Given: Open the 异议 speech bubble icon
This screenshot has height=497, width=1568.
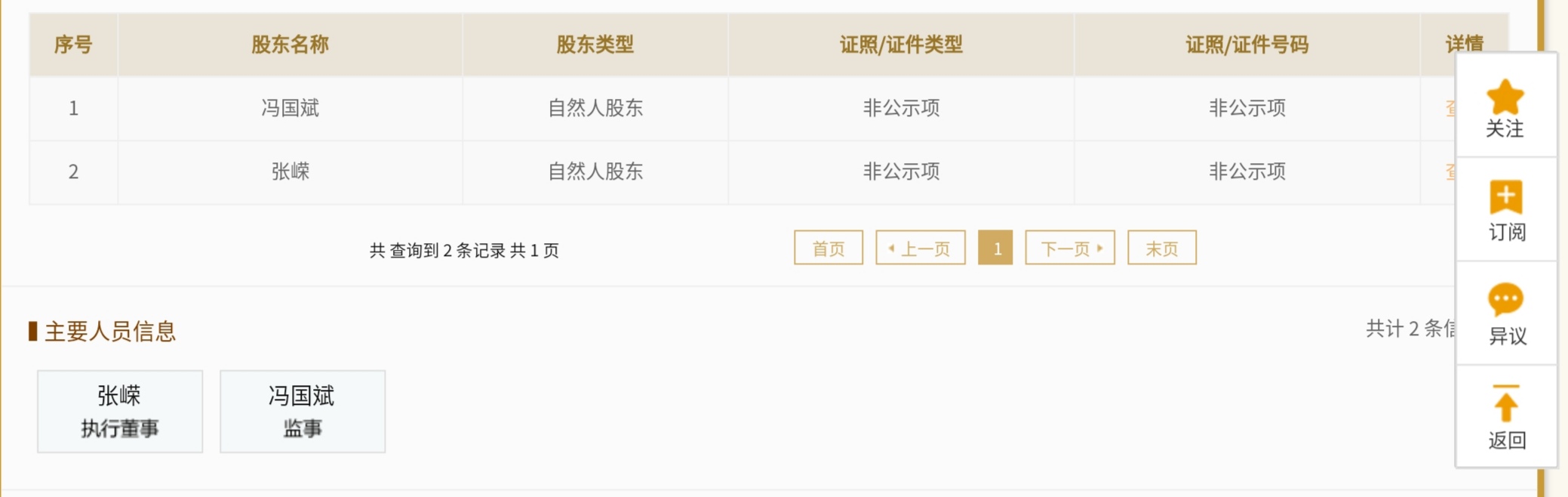Looking at the screenshot, I should coord(1505,300).
